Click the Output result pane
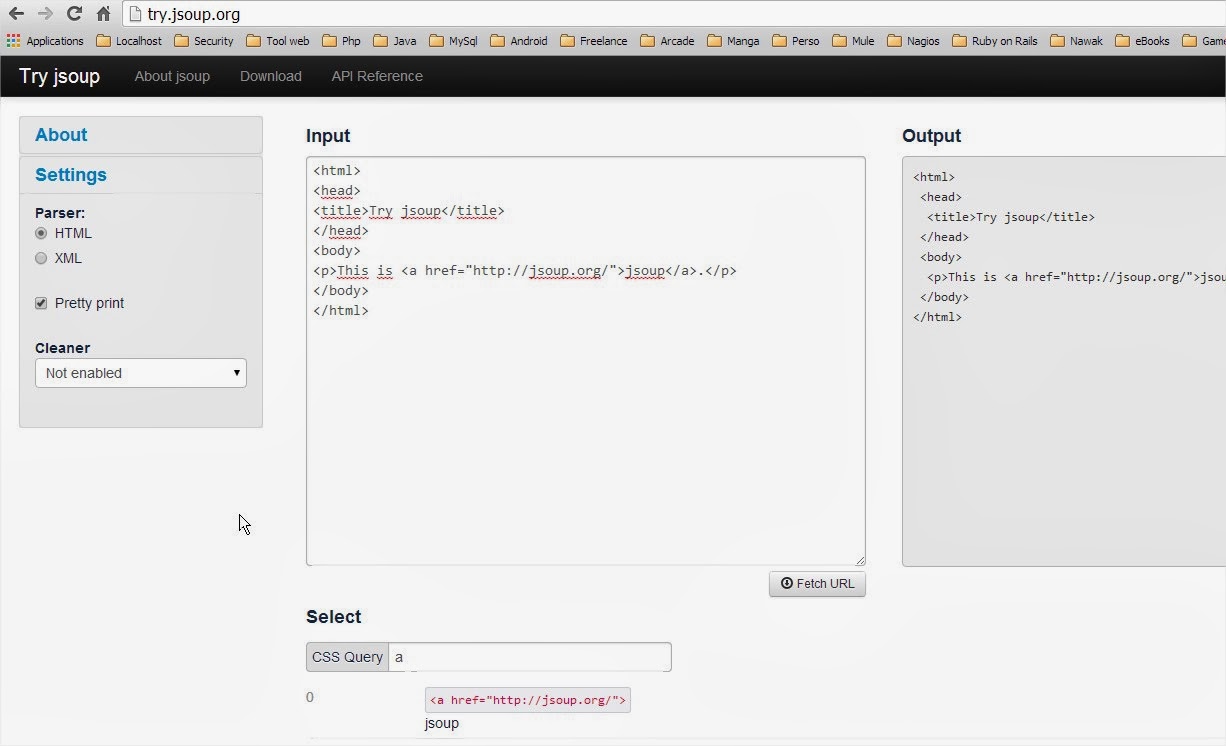Image resolution: width=1226 pixels, height=746 pixels. pyautogui.click(x=1064, y=362)
